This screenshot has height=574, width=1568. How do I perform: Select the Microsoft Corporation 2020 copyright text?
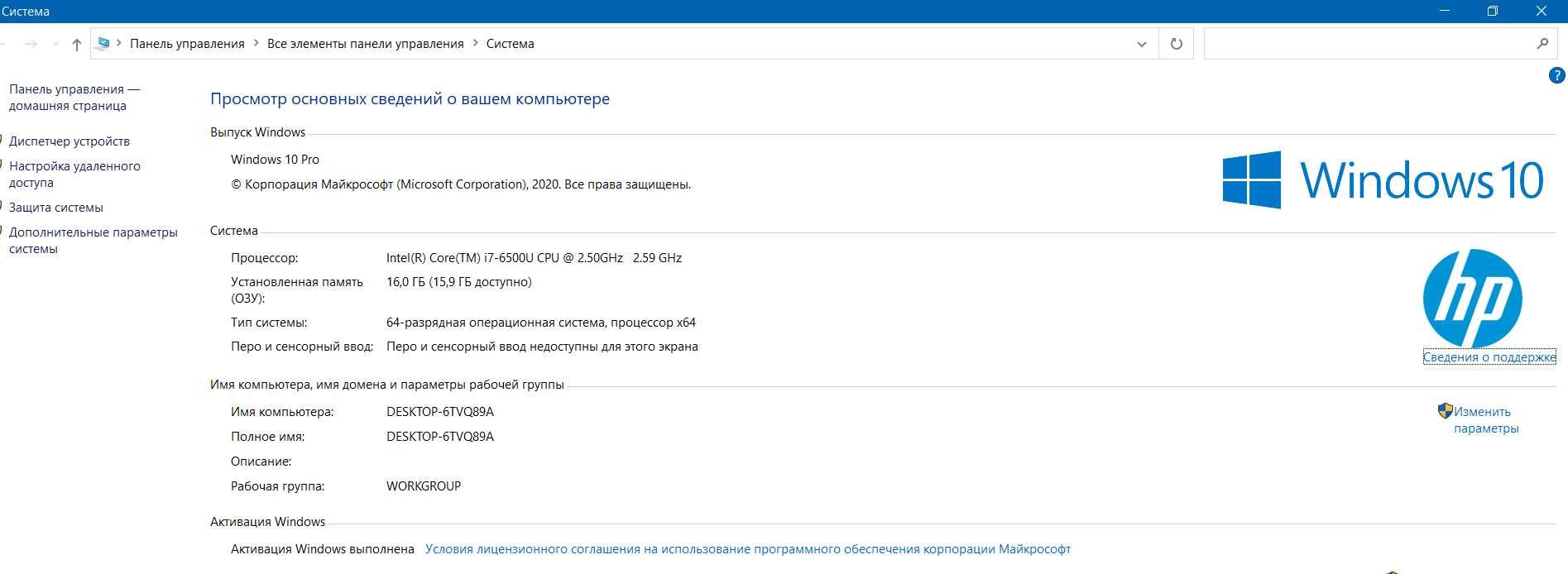tap(460, 184)
